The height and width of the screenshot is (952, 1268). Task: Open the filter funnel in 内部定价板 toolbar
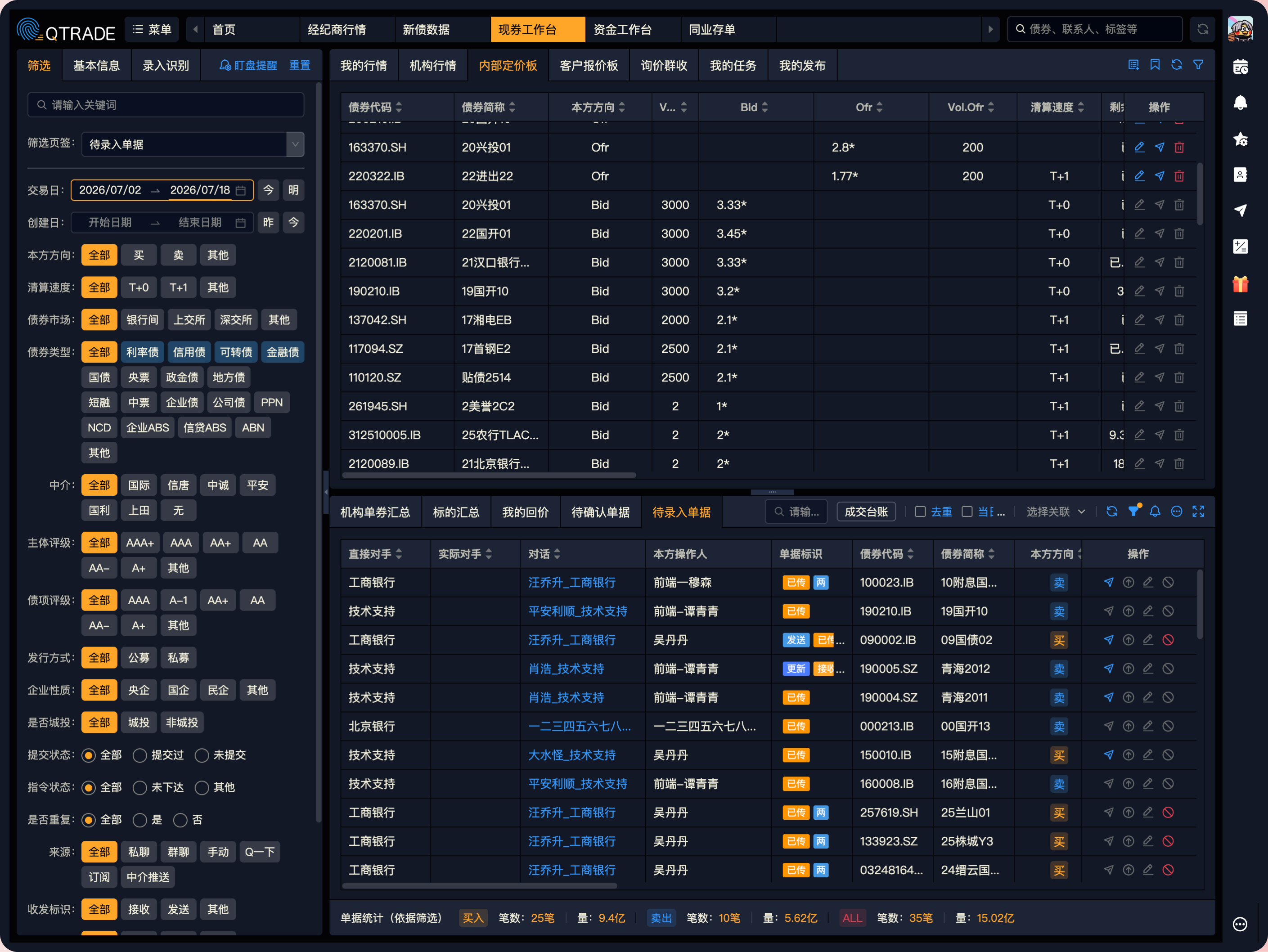click(1198, 65)
